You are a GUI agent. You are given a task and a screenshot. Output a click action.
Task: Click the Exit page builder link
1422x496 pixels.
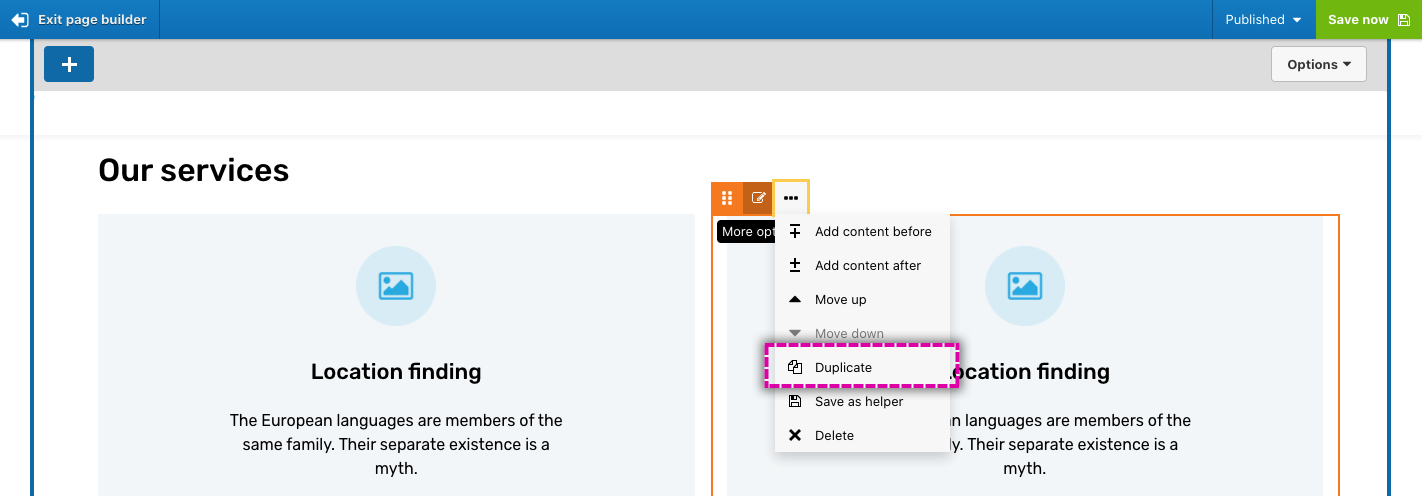(91, 20)
